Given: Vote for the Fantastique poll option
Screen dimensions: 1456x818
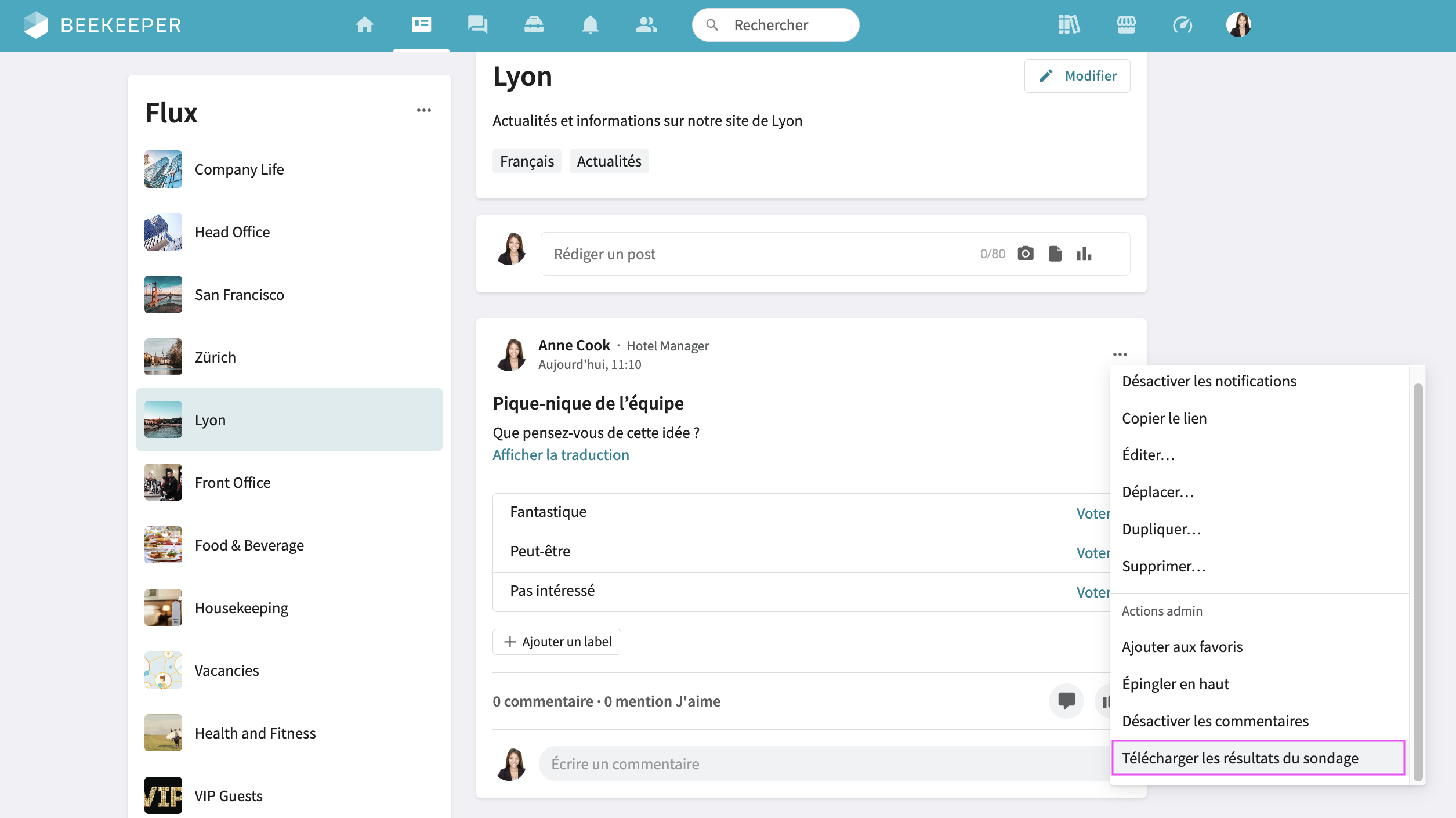Looking at the screenshot, I should coord(1092,513).
